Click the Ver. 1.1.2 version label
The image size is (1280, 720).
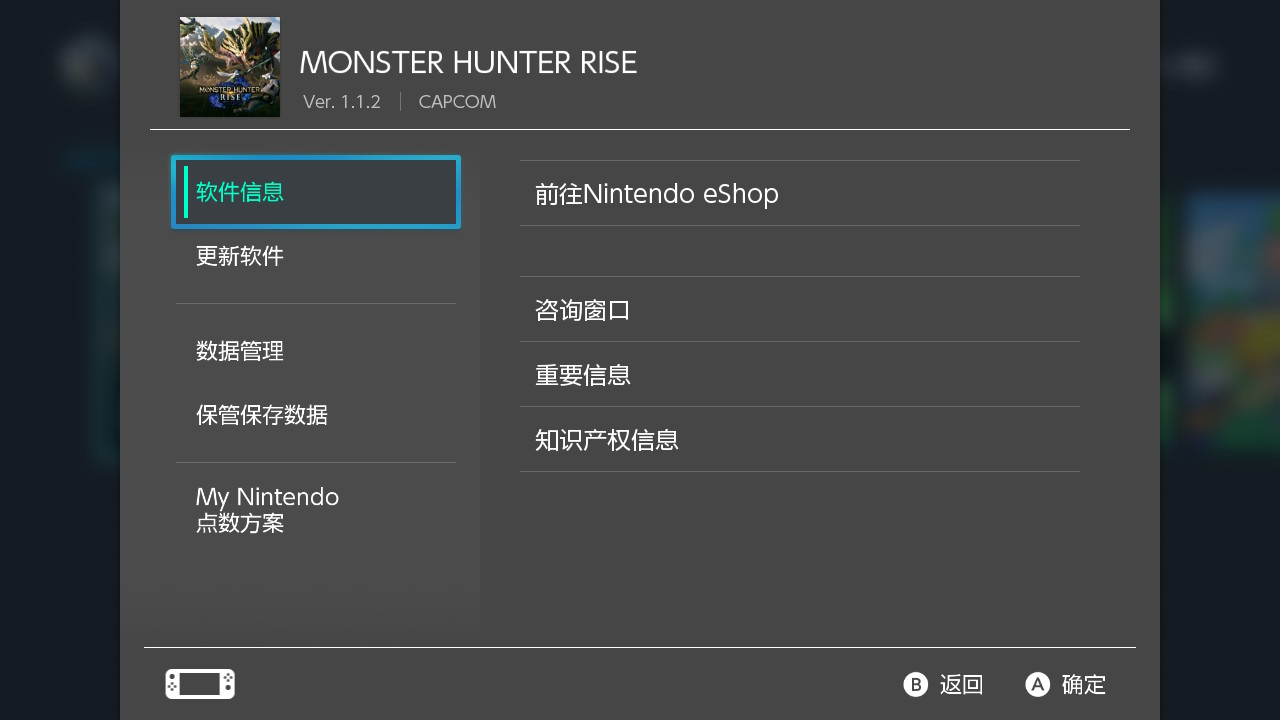342,102
